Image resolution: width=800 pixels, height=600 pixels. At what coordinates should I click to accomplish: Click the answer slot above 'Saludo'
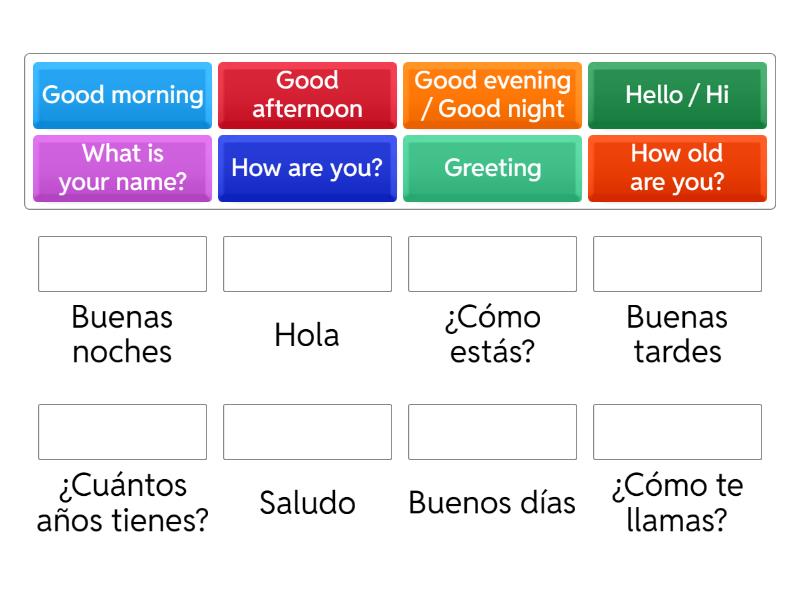(307, 432)
